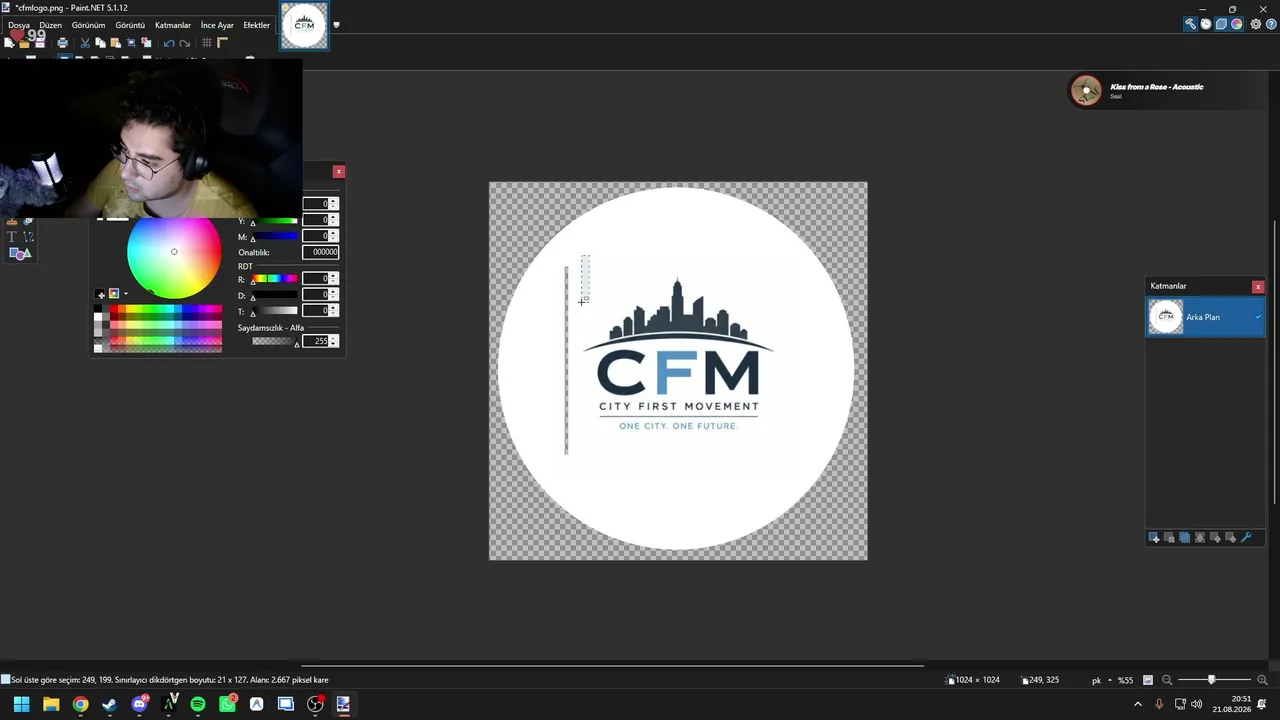Crop to selection using the toolbar icon
1280x720 pixels.
[131, 43]
